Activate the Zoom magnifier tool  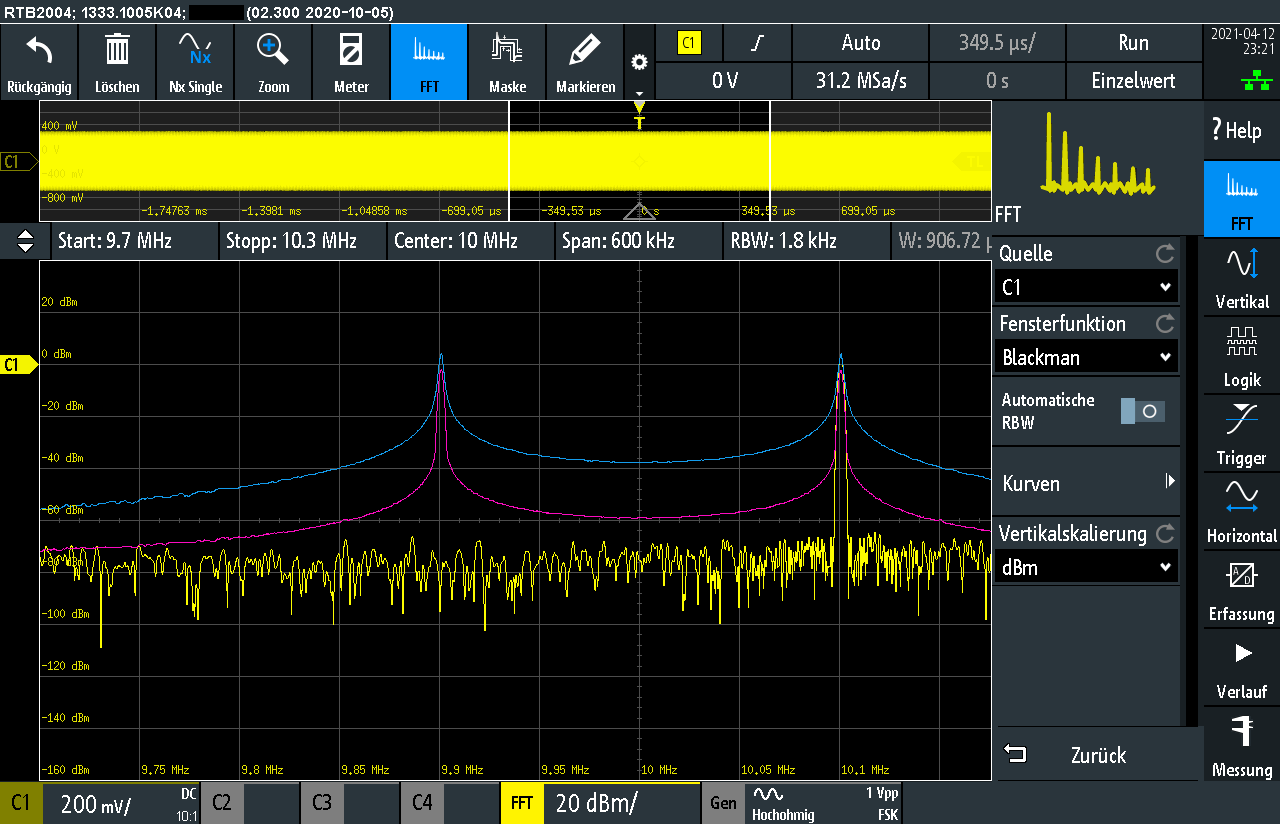point(273,61)
